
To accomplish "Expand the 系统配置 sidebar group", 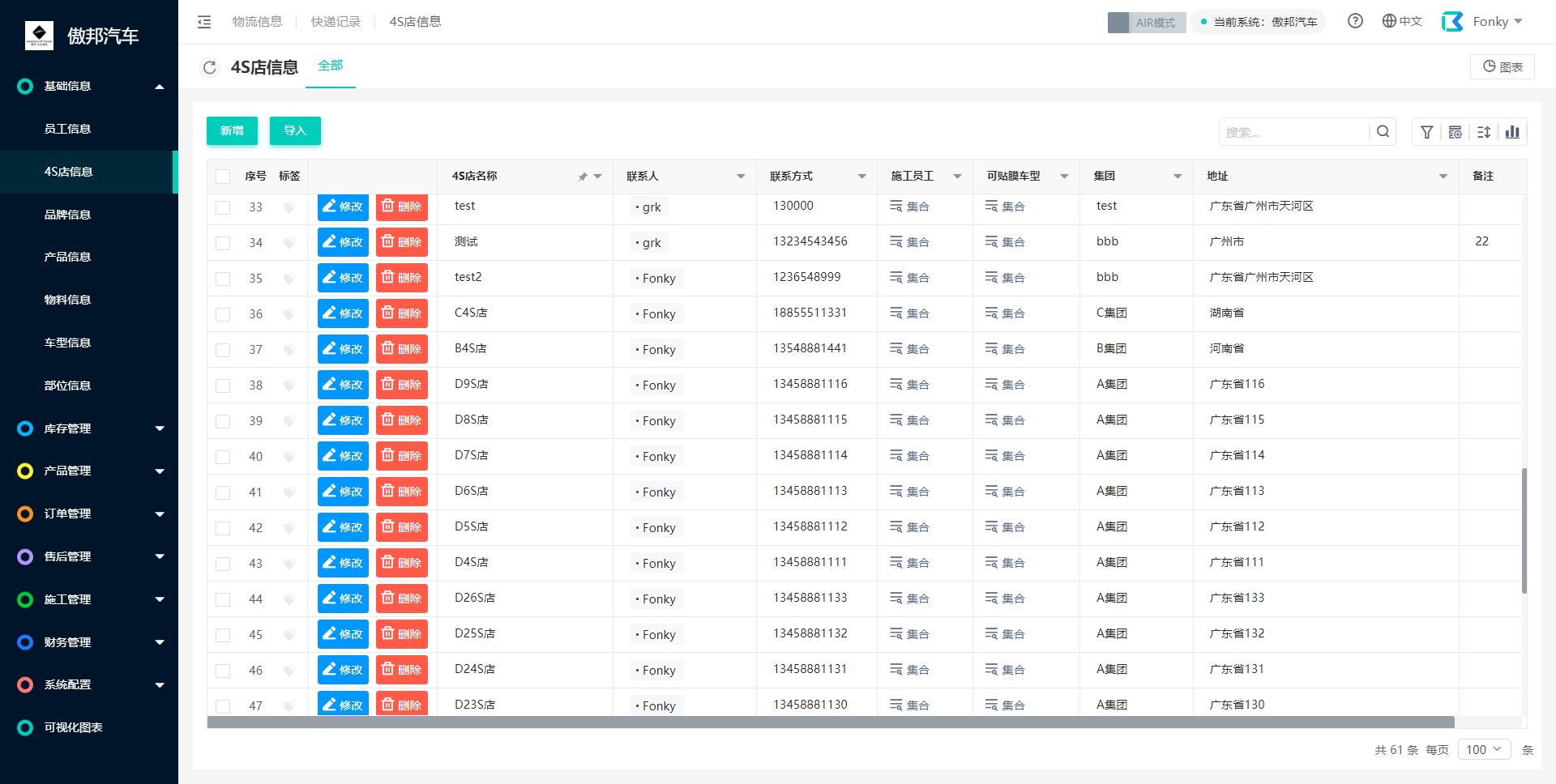I will pos(89,684).
